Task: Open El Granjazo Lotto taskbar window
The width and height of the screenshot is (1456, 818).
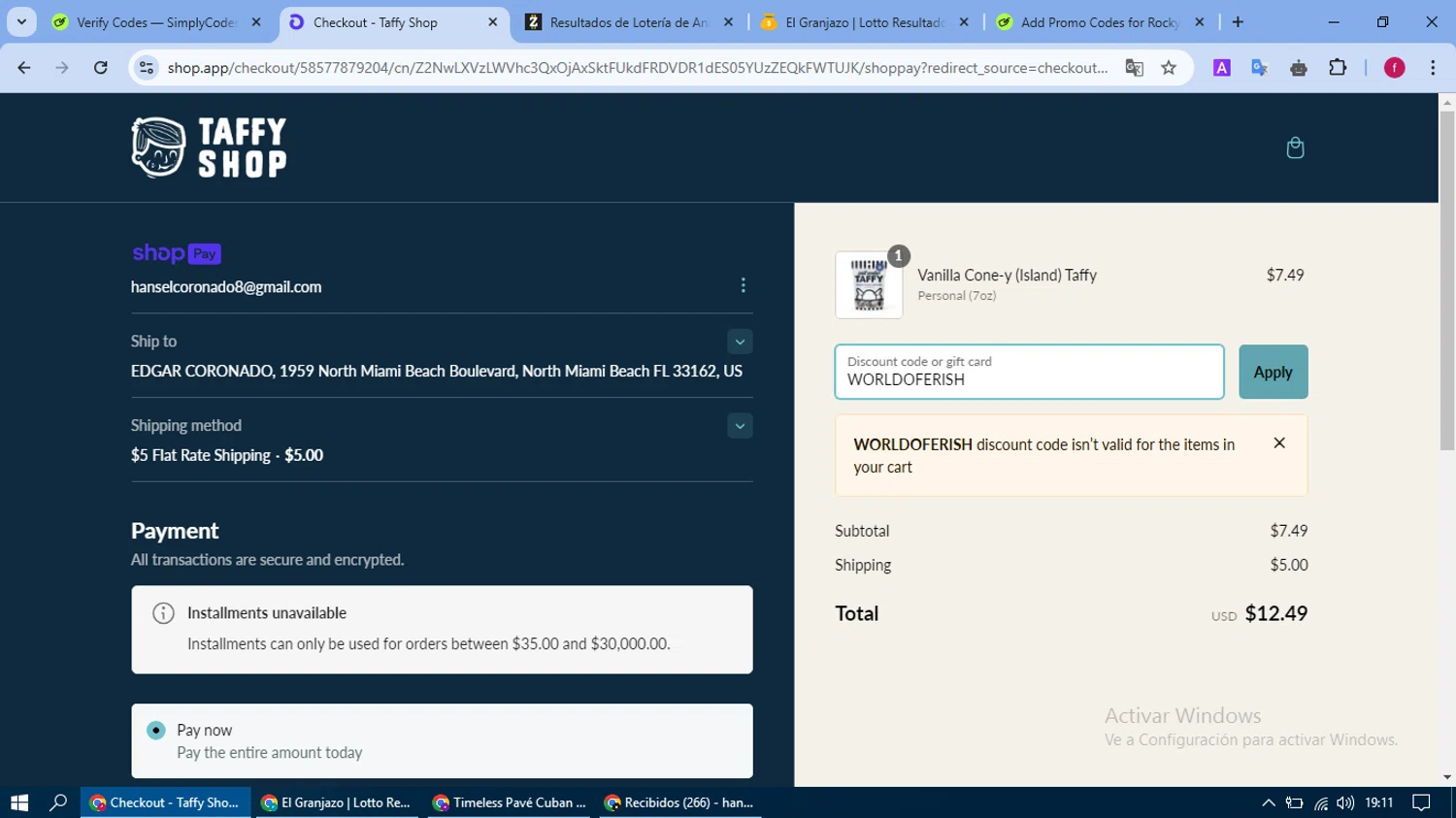Action: (337, 802)
